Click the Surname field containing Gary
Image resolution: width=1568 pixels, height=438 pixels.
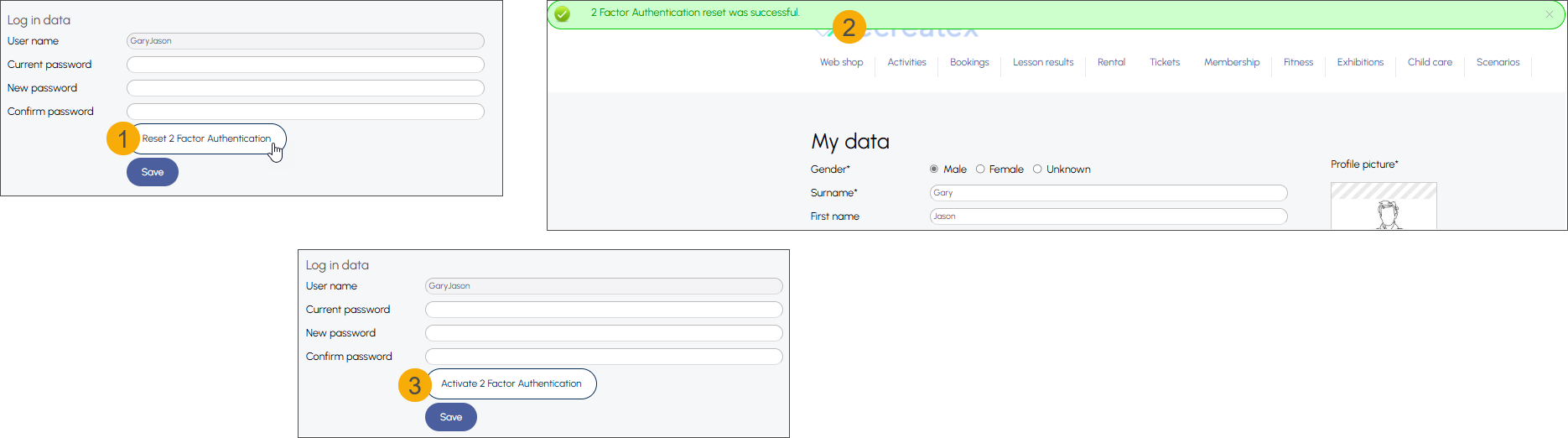(1108, 193)
